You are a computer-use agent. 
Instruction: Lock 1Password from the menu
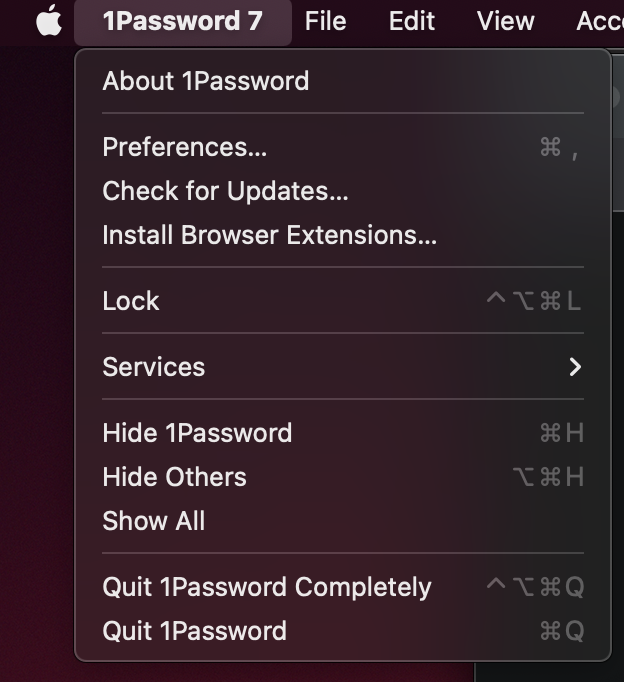coord(131,301)
